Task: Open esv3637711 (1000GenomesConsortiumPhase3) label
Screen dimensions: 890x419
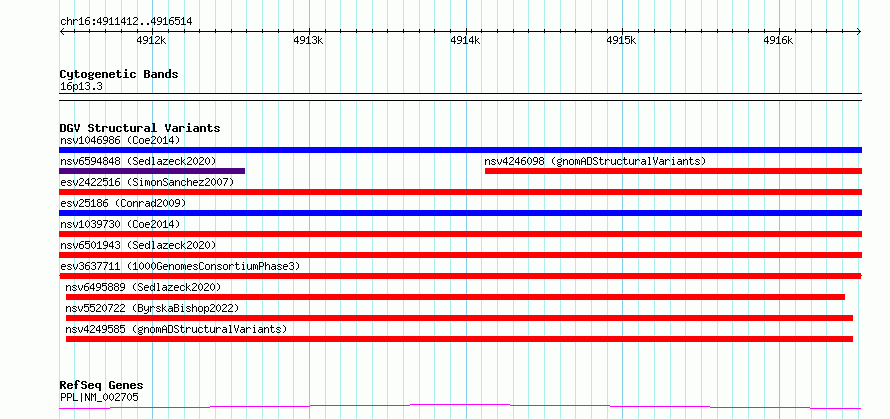Action: [180, 266]
